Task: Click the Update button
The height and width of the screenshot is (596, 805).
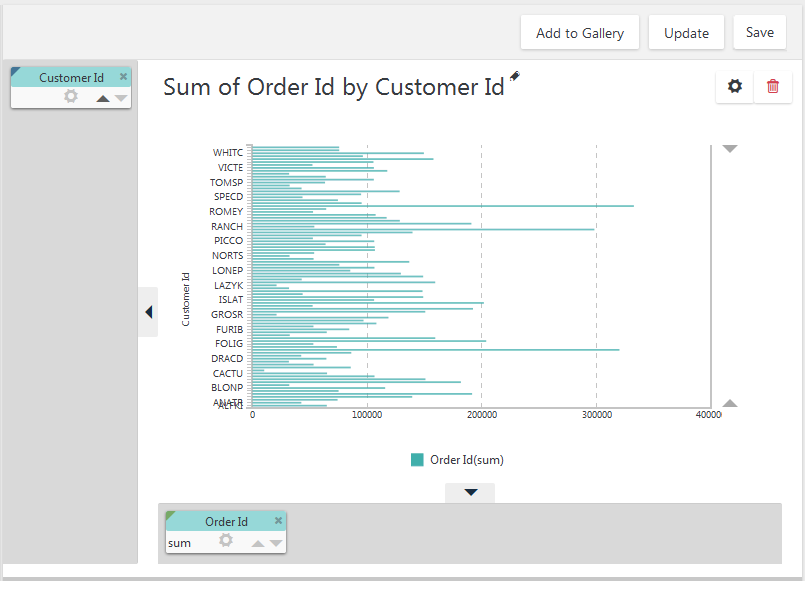Action: 686,33
